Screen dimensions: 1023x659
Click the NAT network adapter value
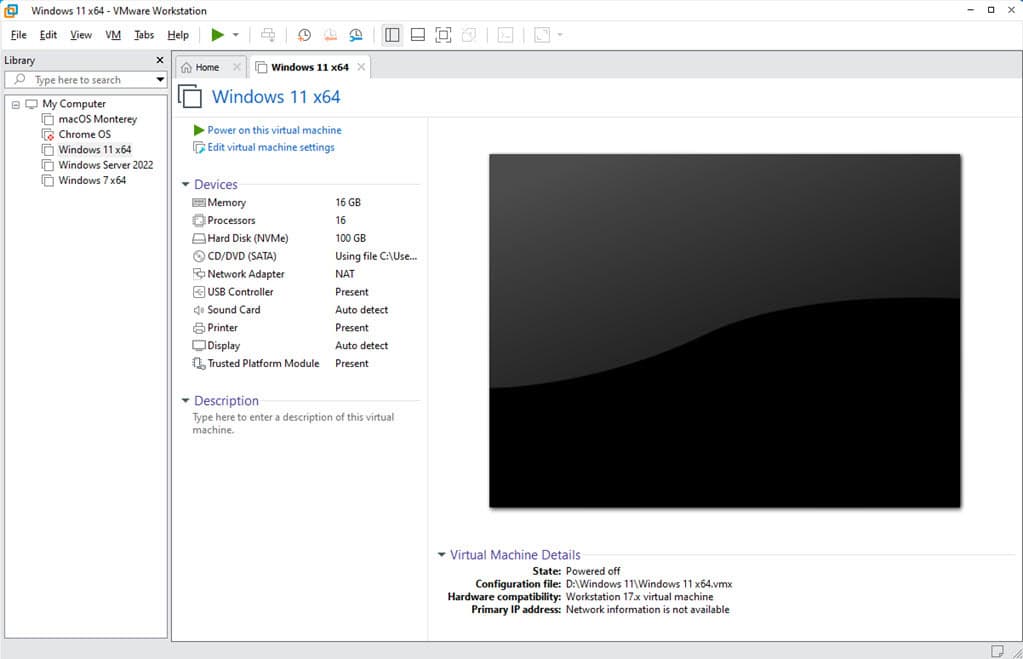click(x=344, y=274)
